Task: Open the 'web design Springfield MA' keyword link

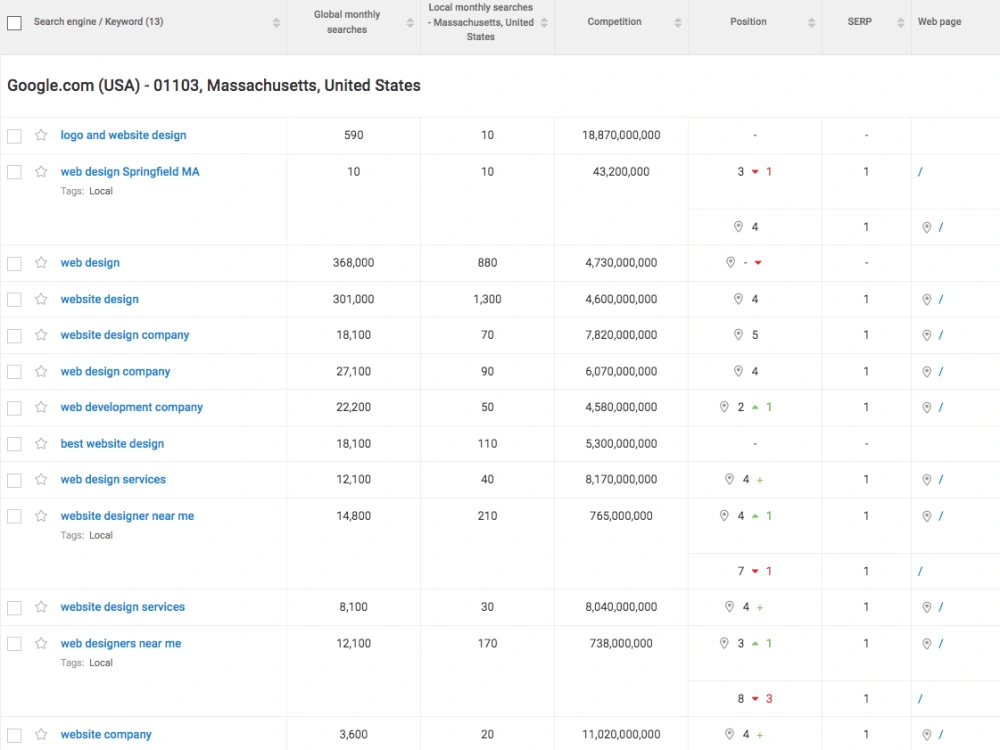Action: point(129,172)
